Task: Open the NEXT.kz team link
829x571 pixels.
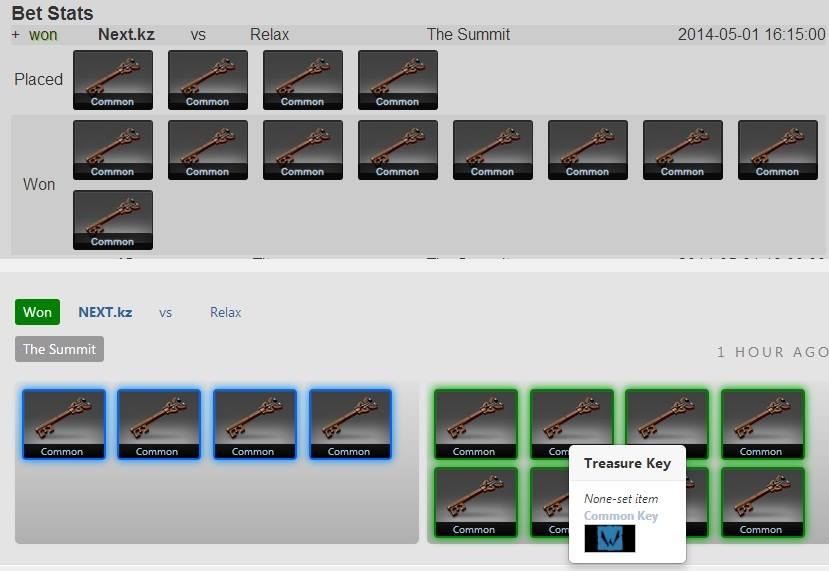Action: [x=105, y=312]
